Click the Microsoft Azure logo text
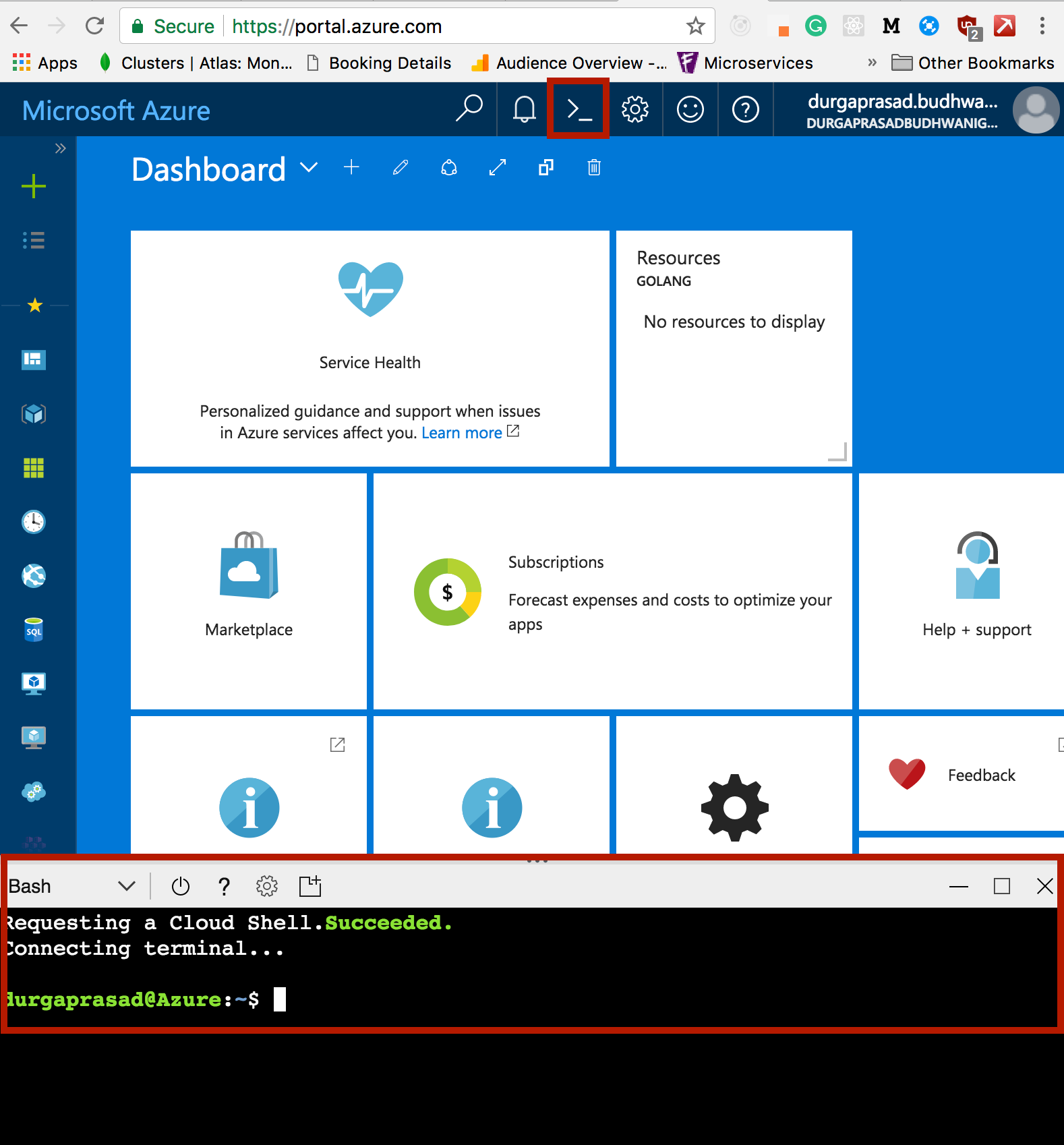The height and width of the screenshot is (1145, 1064). (x=116, y=111)
